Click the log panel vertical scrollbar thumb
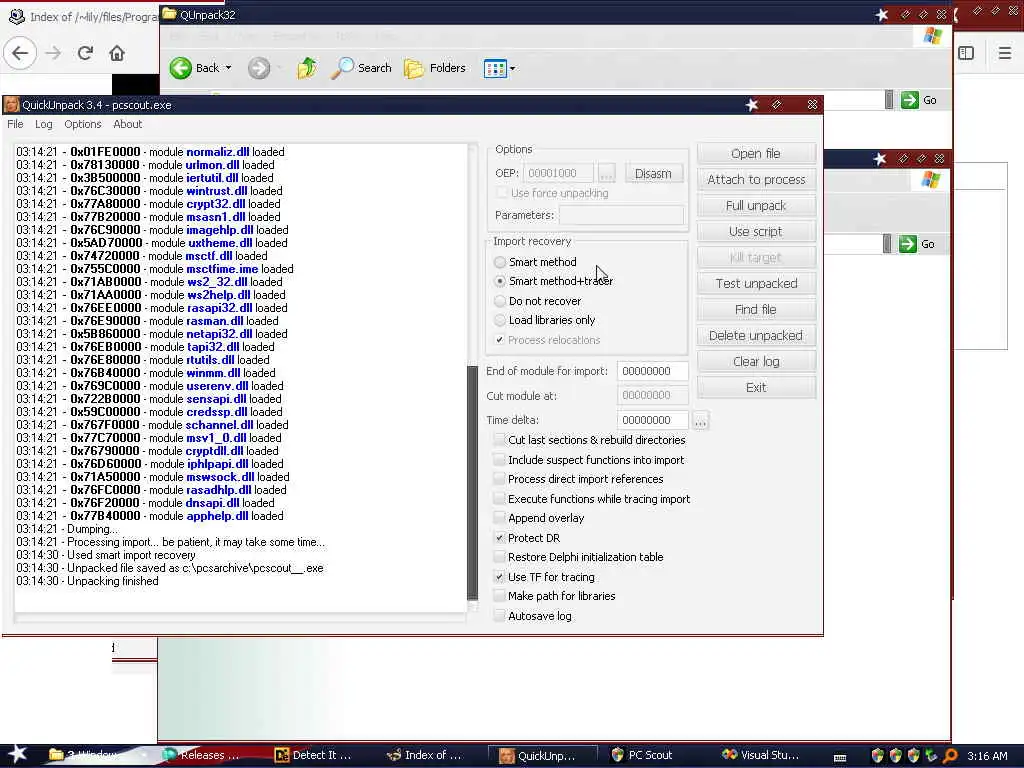 click(473, 483)
